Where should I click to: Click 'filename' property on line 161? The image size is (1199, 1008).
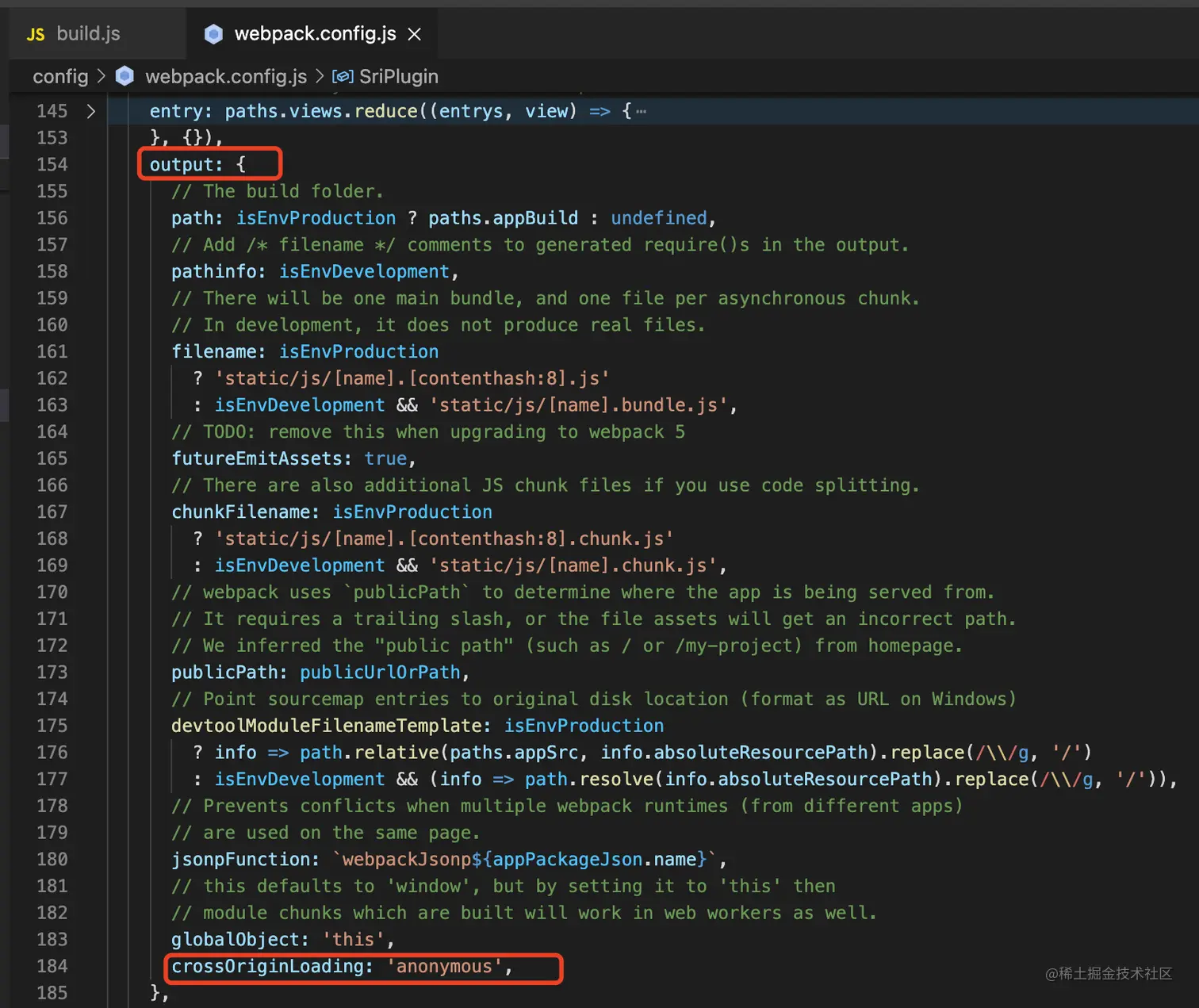[x=213, y=351]
